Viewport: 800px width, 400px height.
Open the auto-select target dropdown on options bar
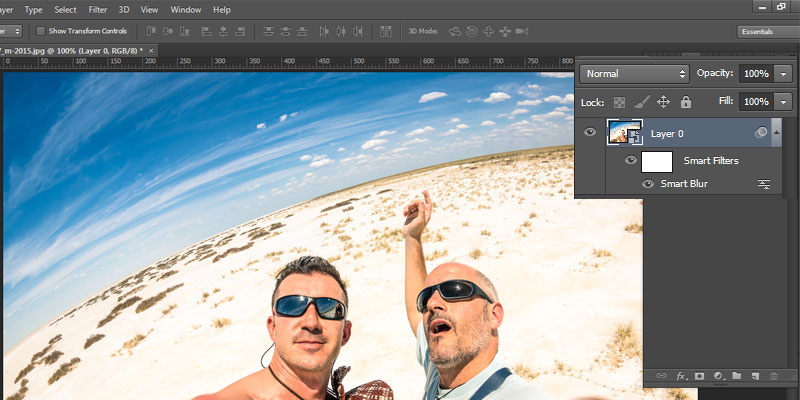pyautogui.click(x=11, y=31)
